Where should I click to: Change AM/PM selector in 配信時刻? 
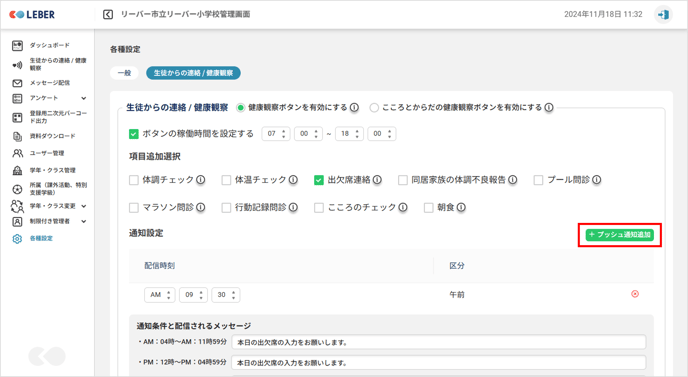[160, 295]
